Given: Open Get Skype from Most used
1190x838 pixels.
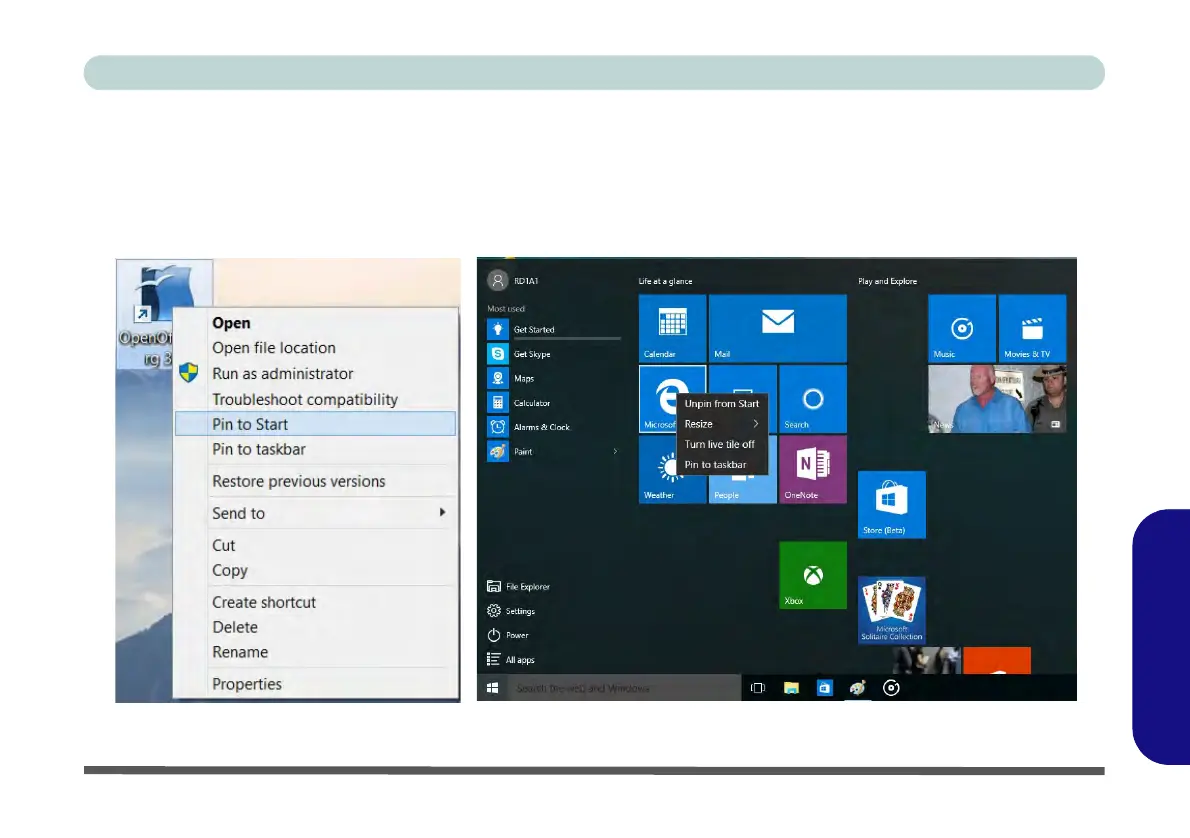Looking at the screenshot, I should pyautogui.click(x=554, y=354).
